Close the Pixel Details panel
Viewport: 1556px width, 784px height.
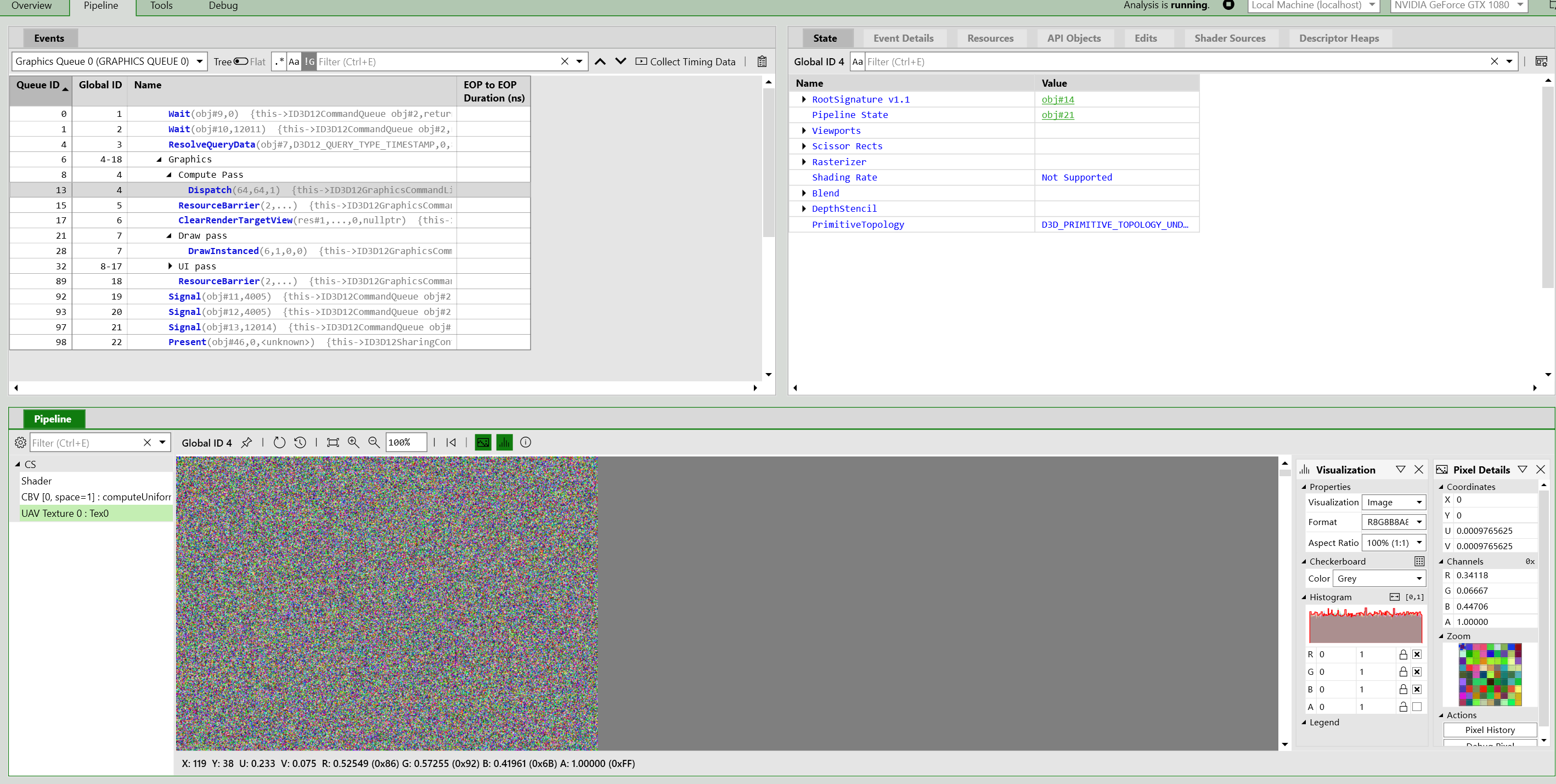coord(1540,469)
